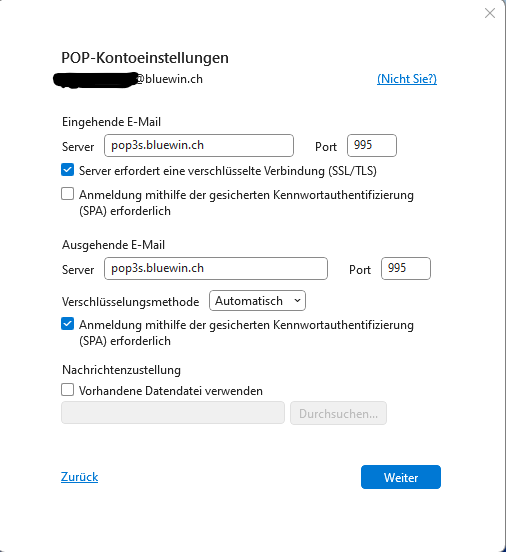This screenshot has height=552, width=506.
Task: Click the Weiter button
Action: pyautogui.click(x=401, y=477)
